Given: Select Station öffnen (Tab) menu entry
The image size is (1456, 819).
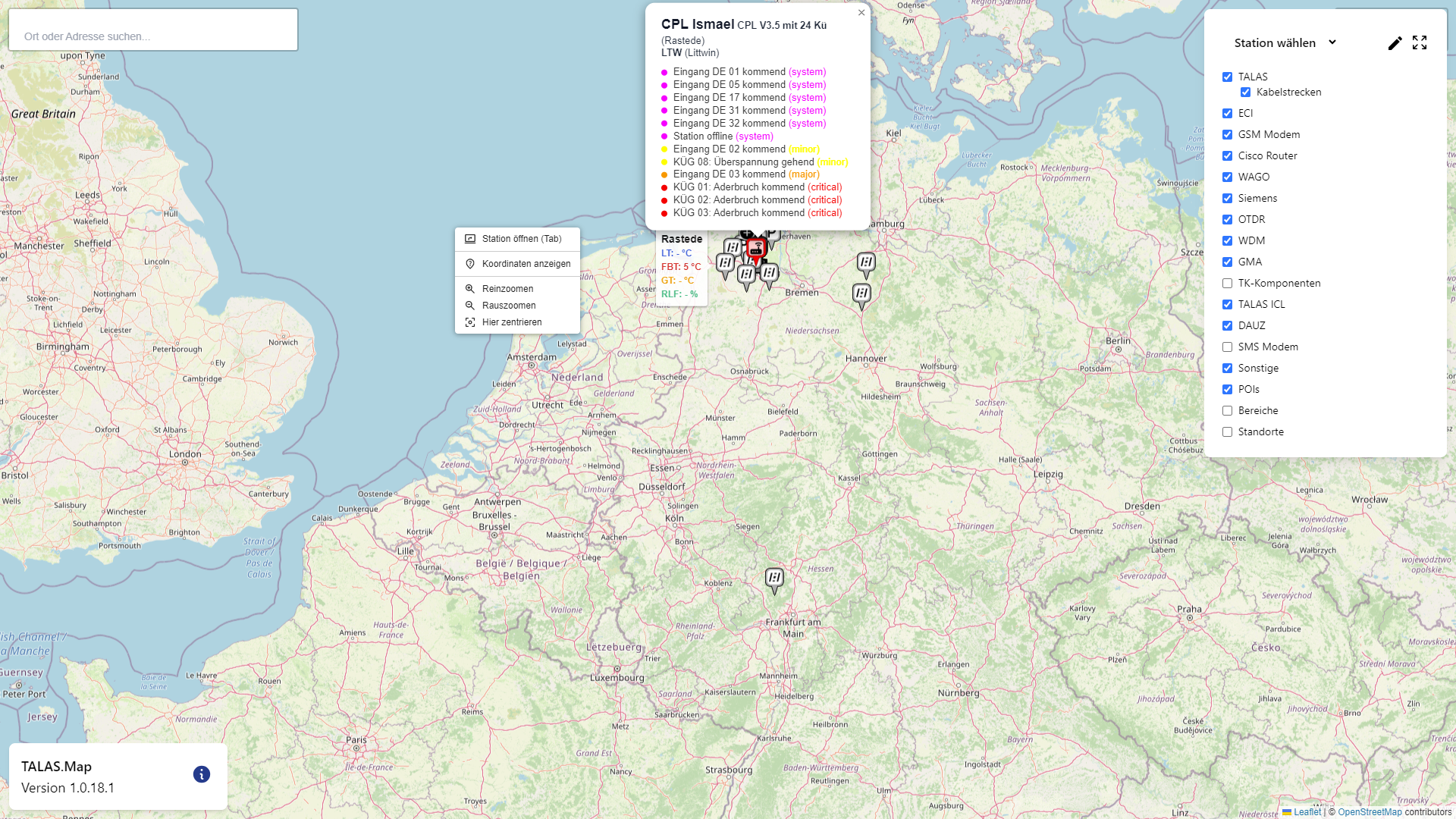Looking at the screenshot, I should 522,239.
